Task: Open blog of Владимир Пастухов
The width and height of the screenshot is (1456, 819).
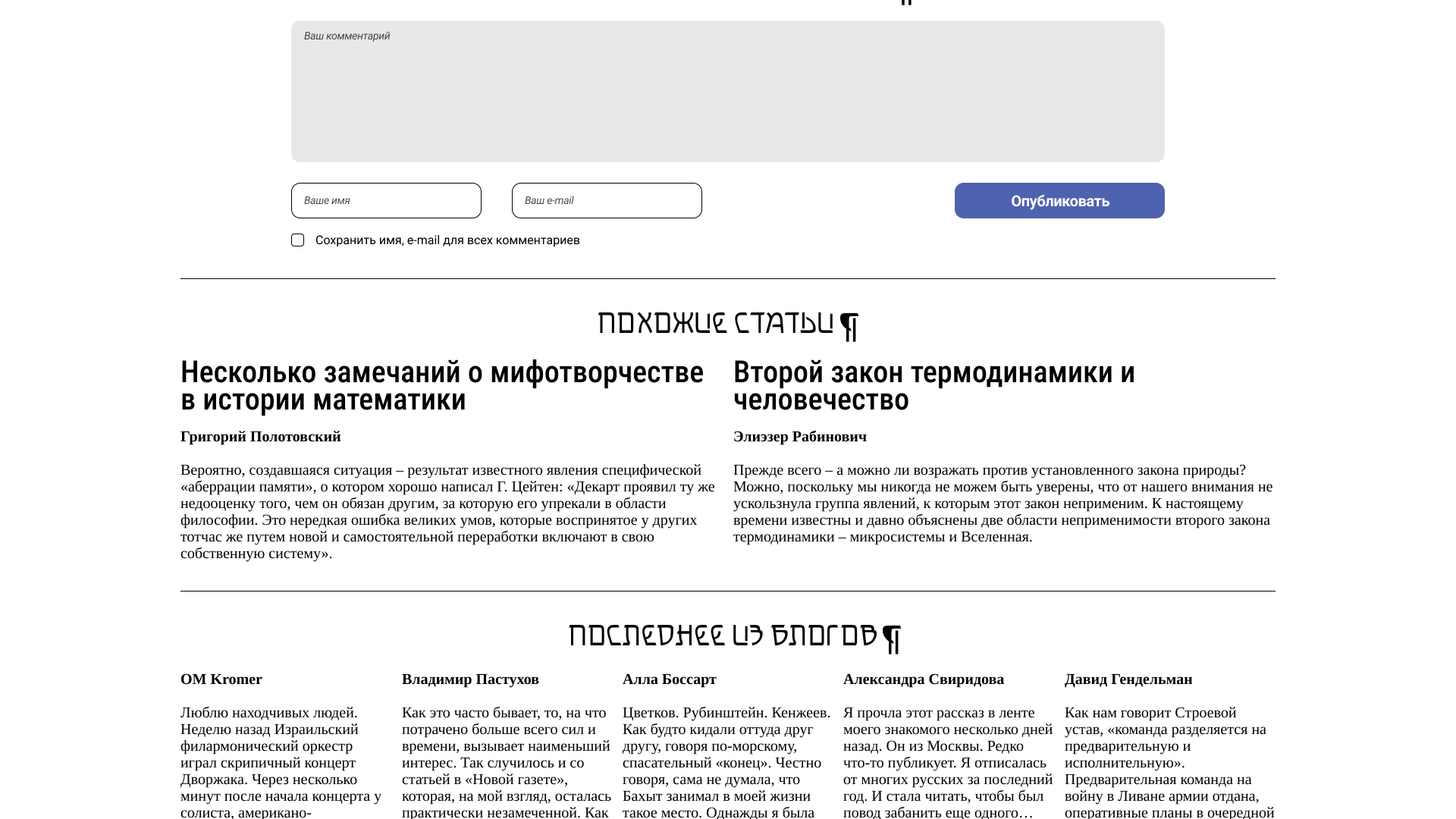Action: click(470, 679)
